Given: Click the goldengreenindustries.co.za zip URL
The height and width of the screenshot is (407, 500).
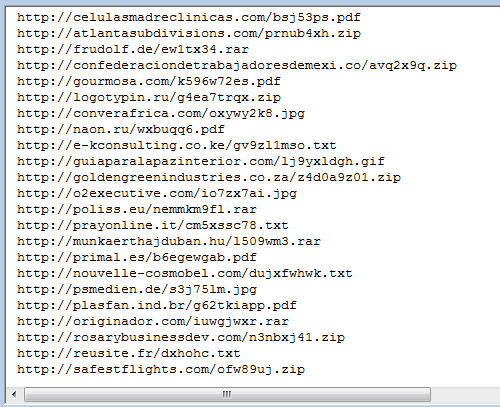Looking at the screenshot, I should coord(209,177).
